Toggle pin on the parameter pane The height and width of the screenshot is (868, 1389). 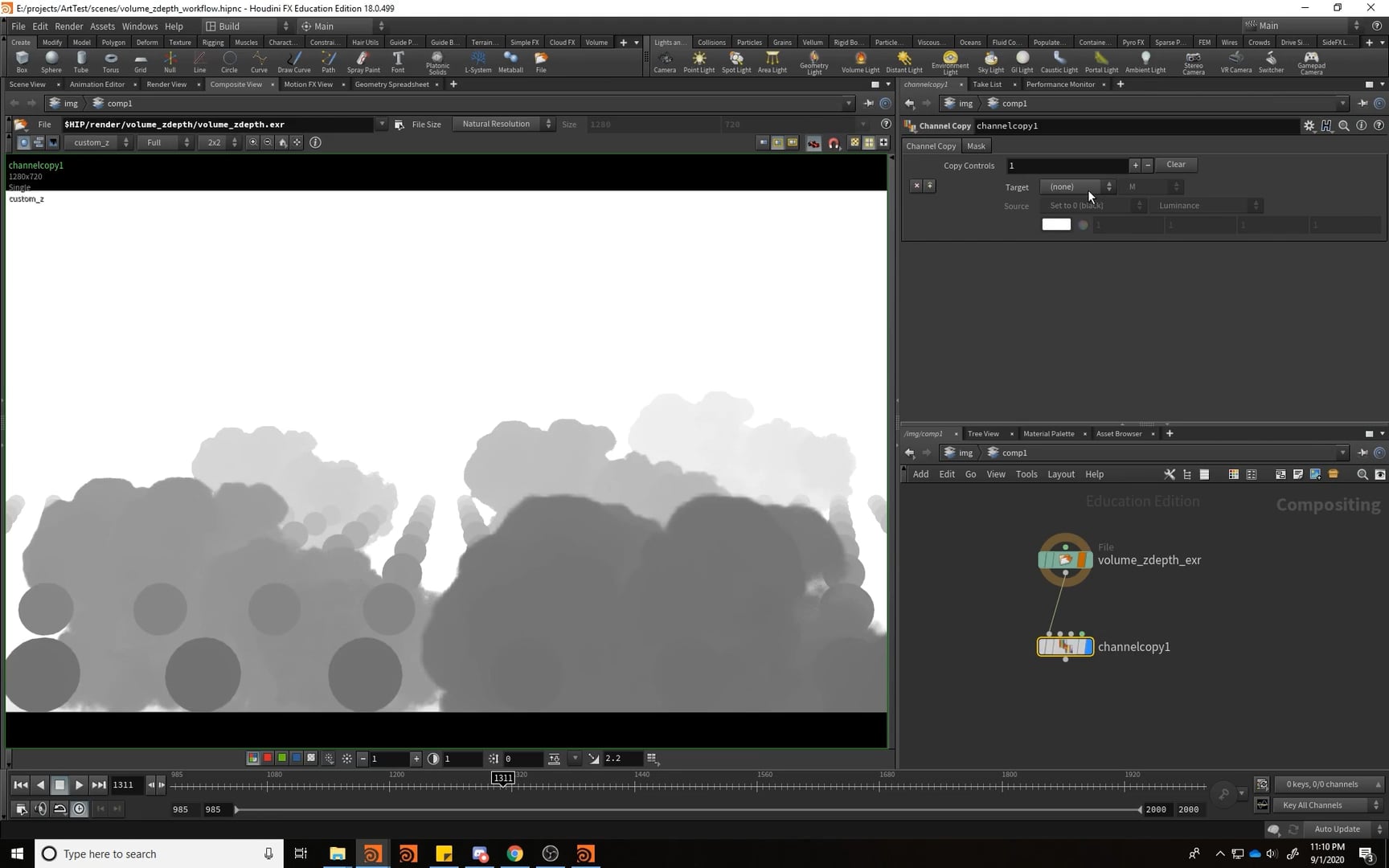click(x=1362, y=104)
